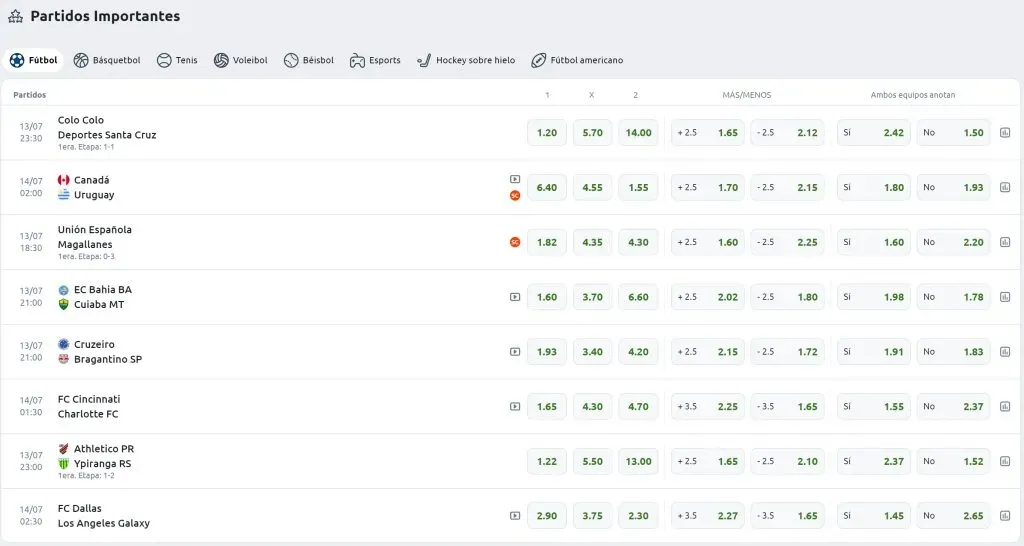Click live stream icon for Canadá vs Uruguay
The image size is (1024, 546).
(515, 179)
